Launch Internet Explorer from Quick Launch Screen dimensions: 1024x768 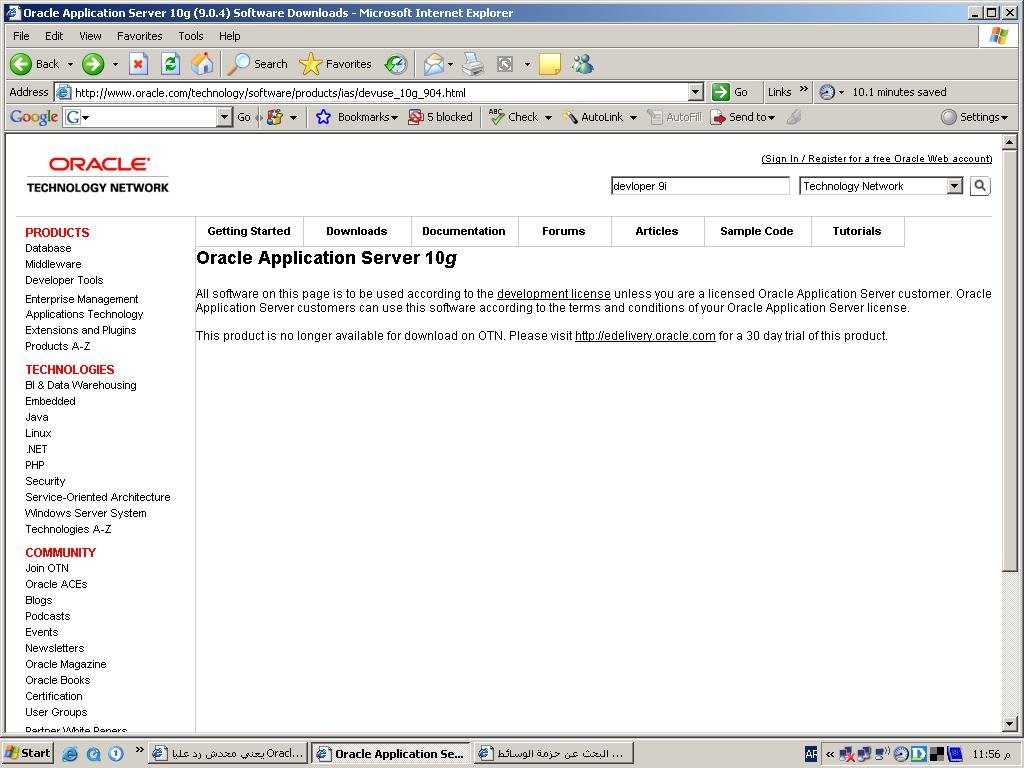69,754
